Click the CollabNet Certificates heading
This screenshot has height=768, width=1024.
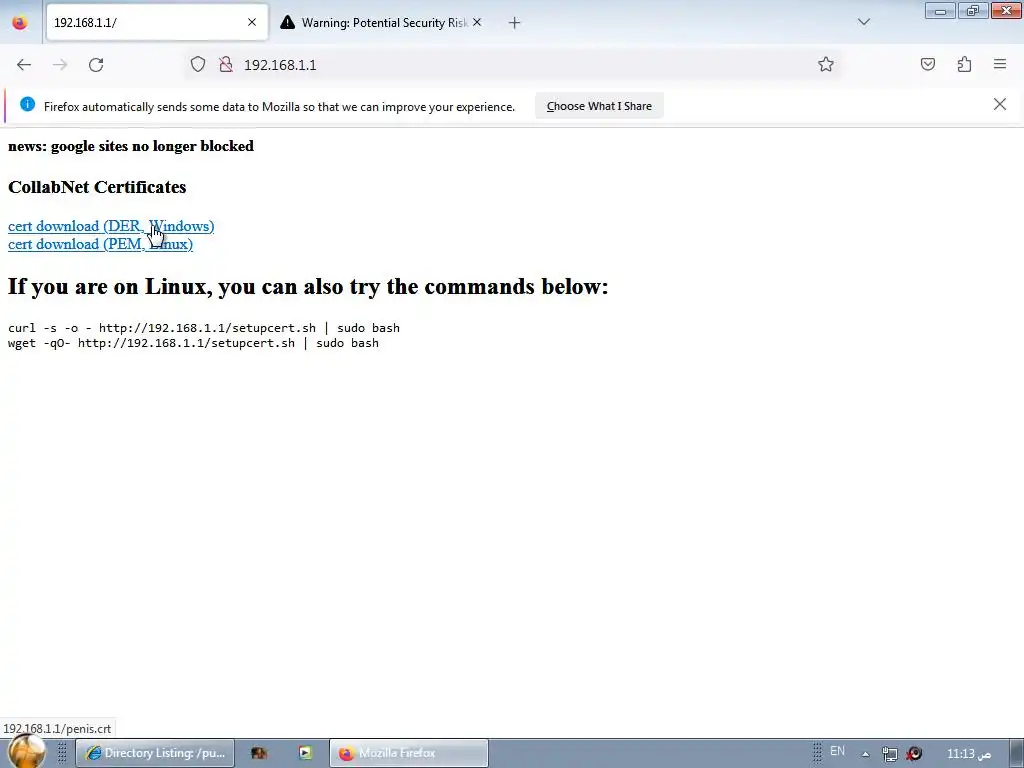[x=97, y=187]
